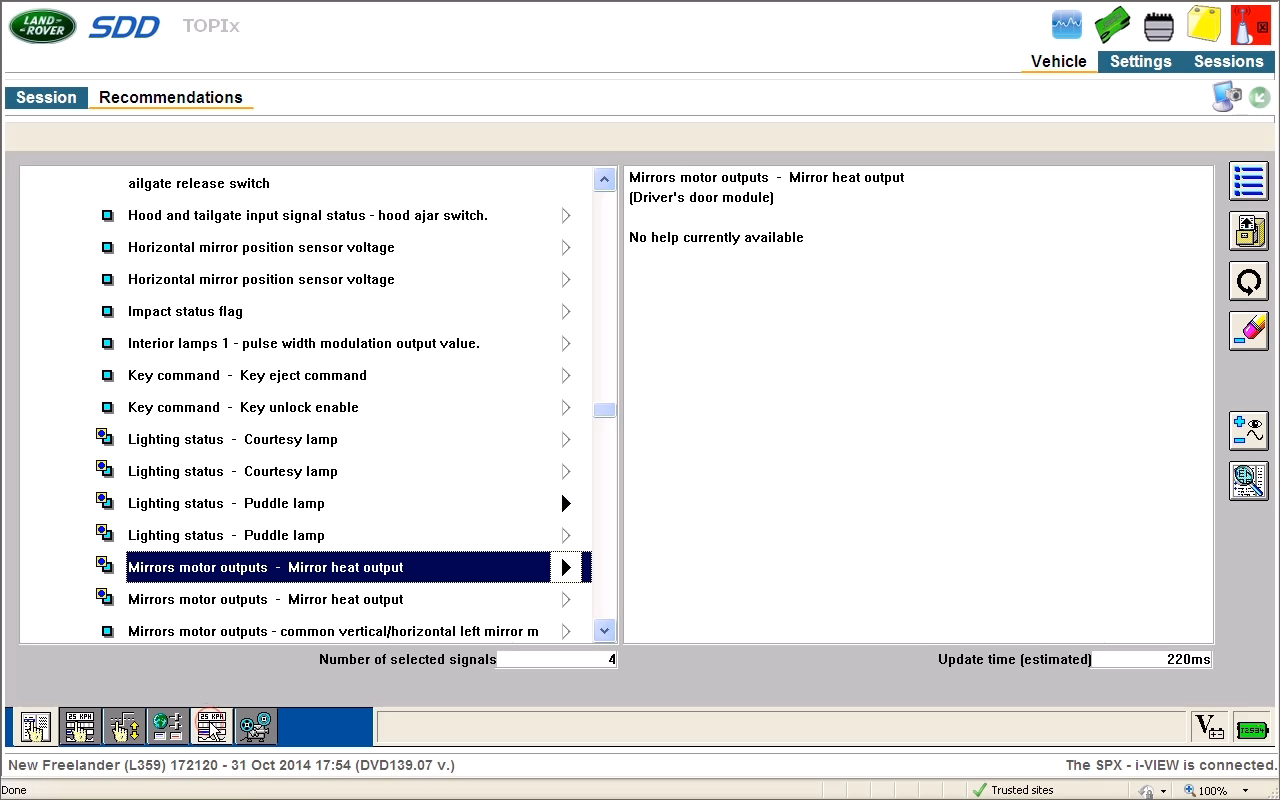
Task: Click the green battery status icon
Action: (1252, 729)
